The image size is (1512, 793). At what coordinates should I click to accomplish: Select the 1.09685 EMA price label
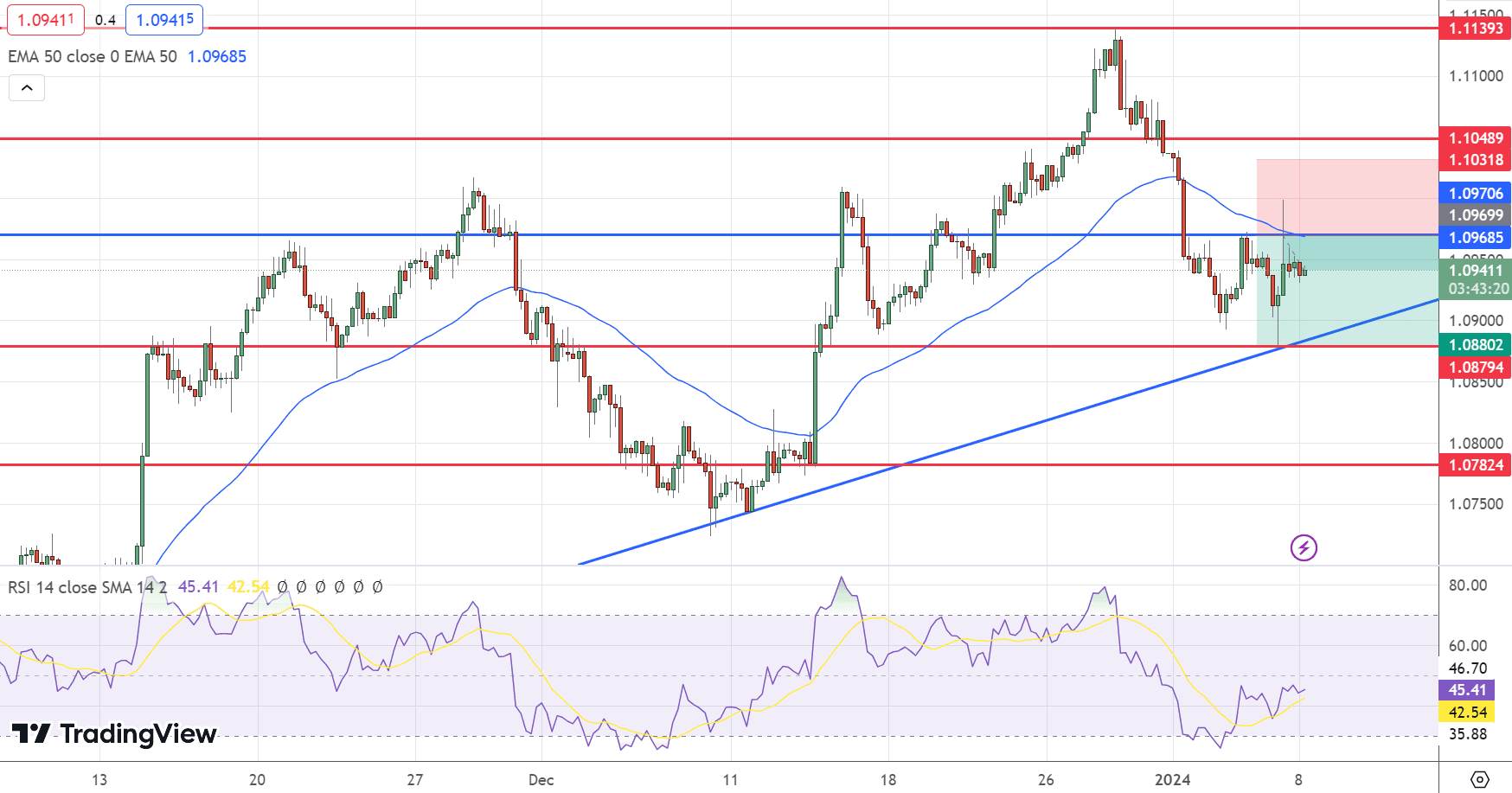[1476, 238]
